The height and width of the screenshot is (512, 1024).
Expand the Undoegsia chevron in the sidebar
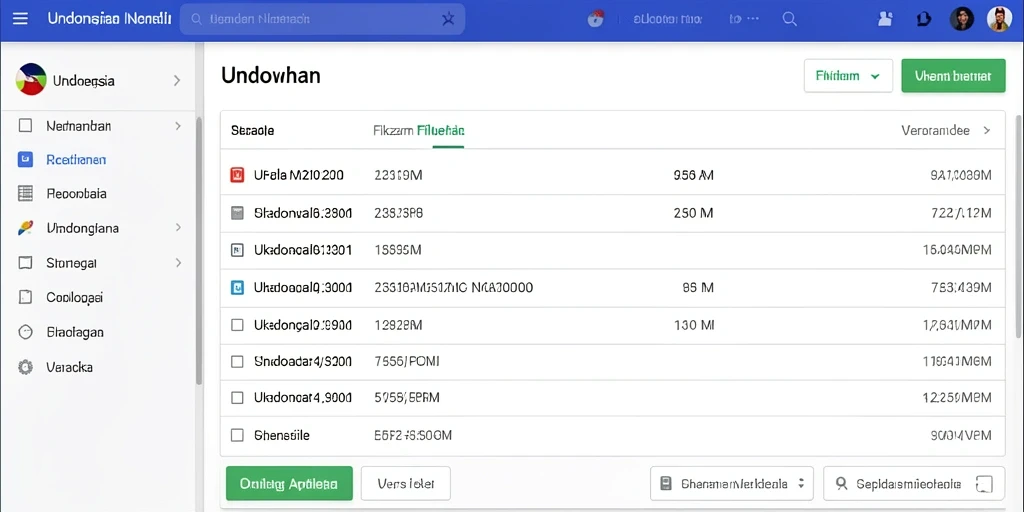click(177, 80)
